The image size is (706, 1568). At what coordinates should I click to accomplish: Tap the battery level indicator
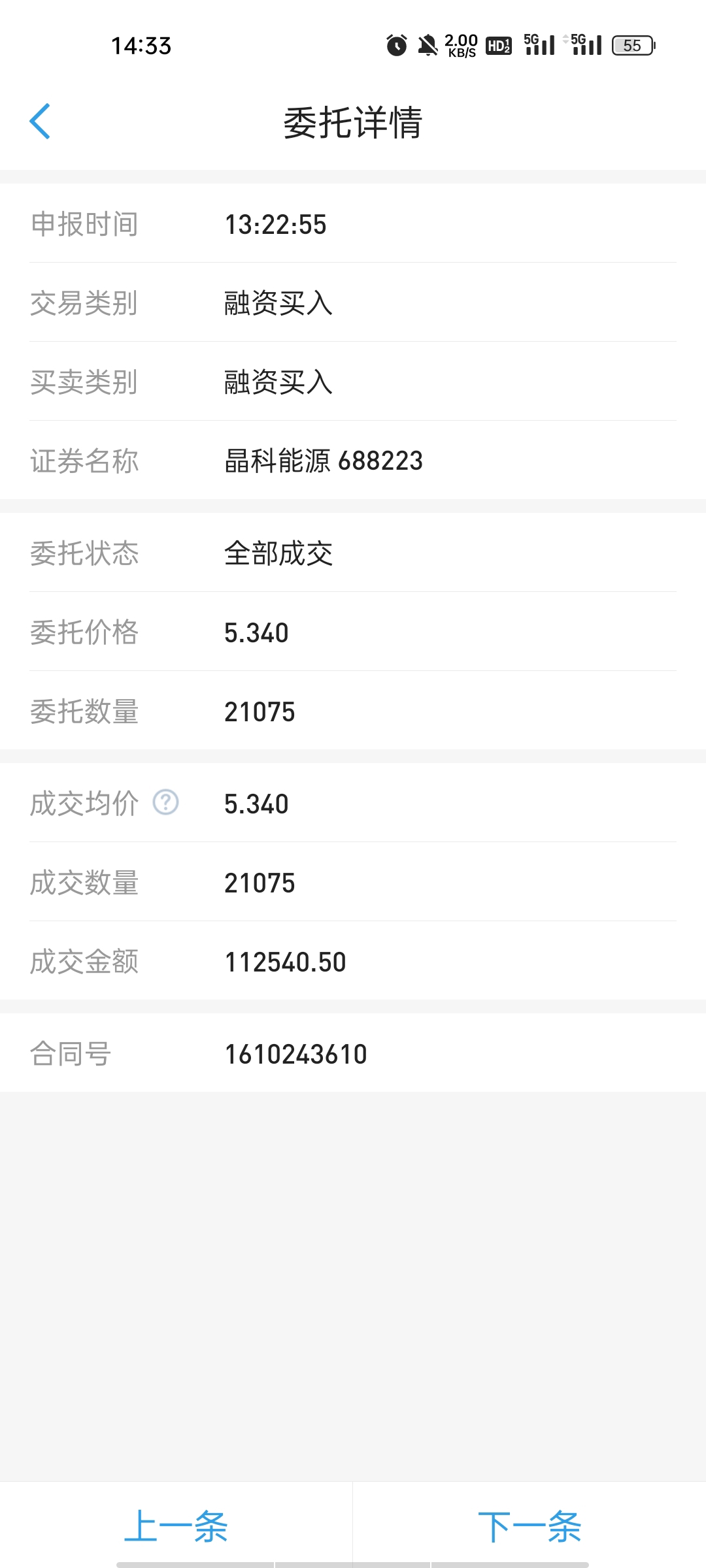pos(633,45)
